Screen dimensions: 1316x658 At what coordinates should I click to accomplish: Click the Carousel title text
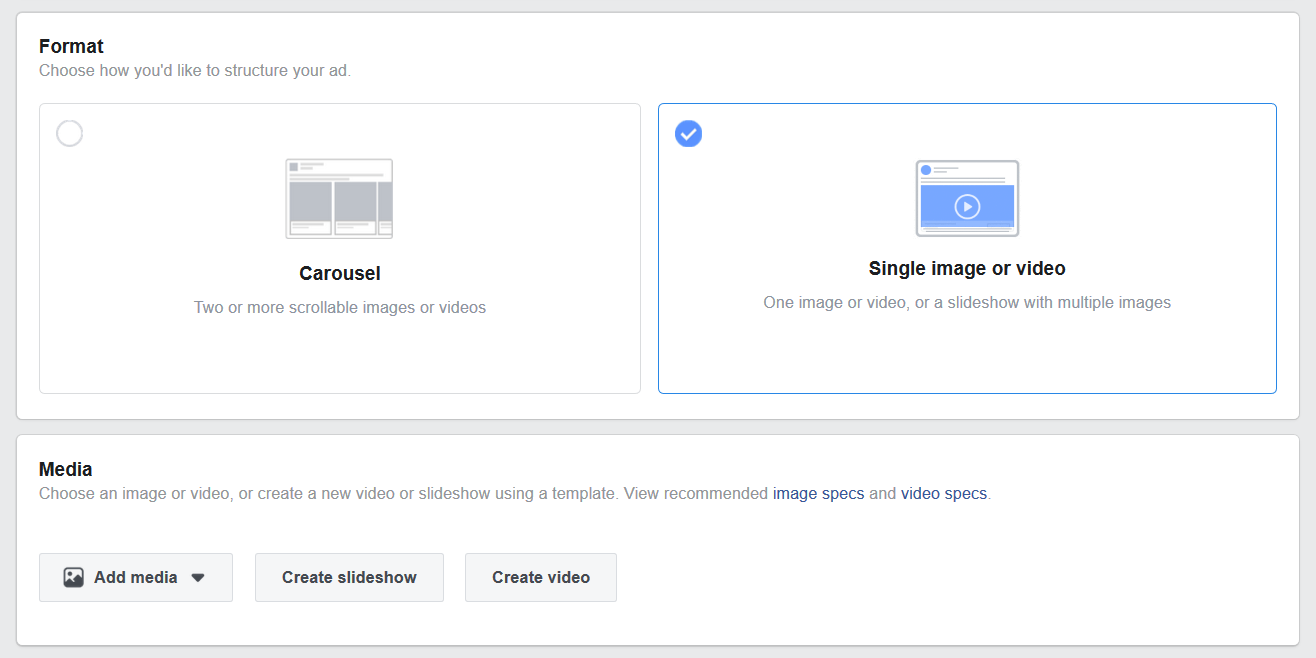pyautogui.click(x=340, y=273)
